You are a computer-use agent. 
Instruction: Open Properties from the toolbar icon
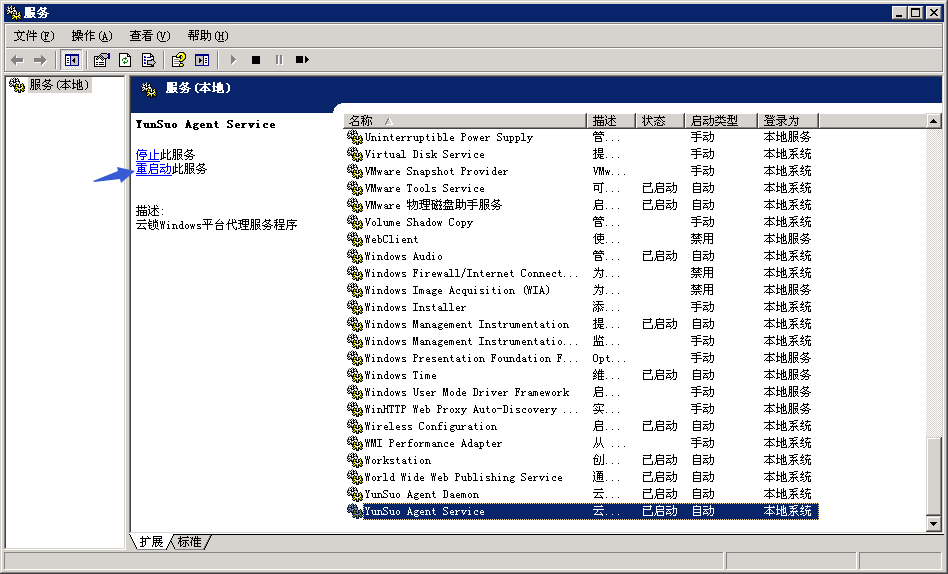[101, 60]
